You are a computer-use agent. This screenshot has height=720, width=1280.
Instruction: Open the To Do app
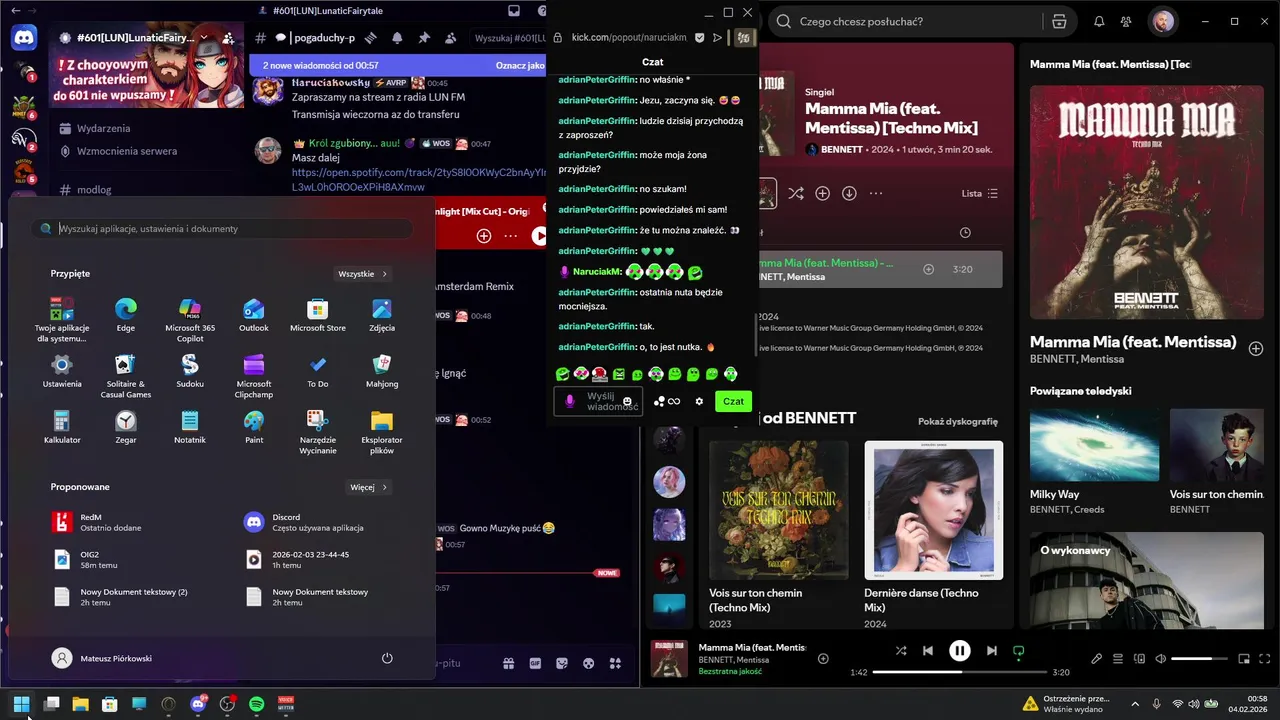click(318, 370)
